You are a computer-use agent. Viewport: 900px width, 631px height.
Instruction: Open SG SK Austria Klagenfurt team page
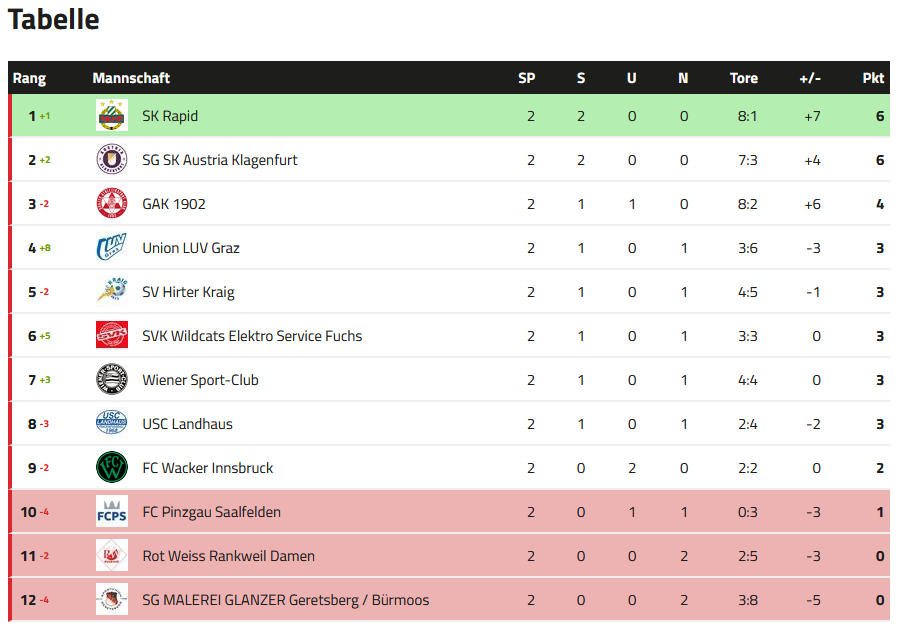pyautogui.click(x=220, y=160)
